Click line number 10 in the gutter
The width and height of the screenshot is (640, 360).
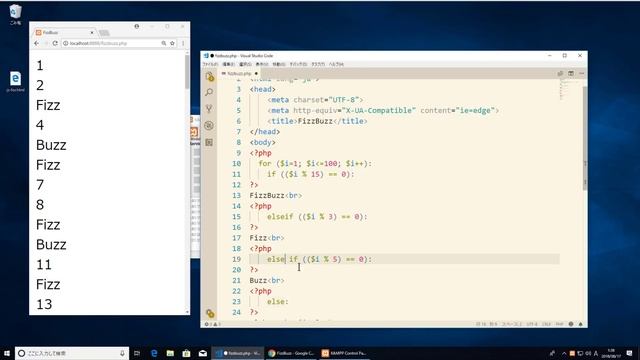pyautogui.click(x=237, y=164)
